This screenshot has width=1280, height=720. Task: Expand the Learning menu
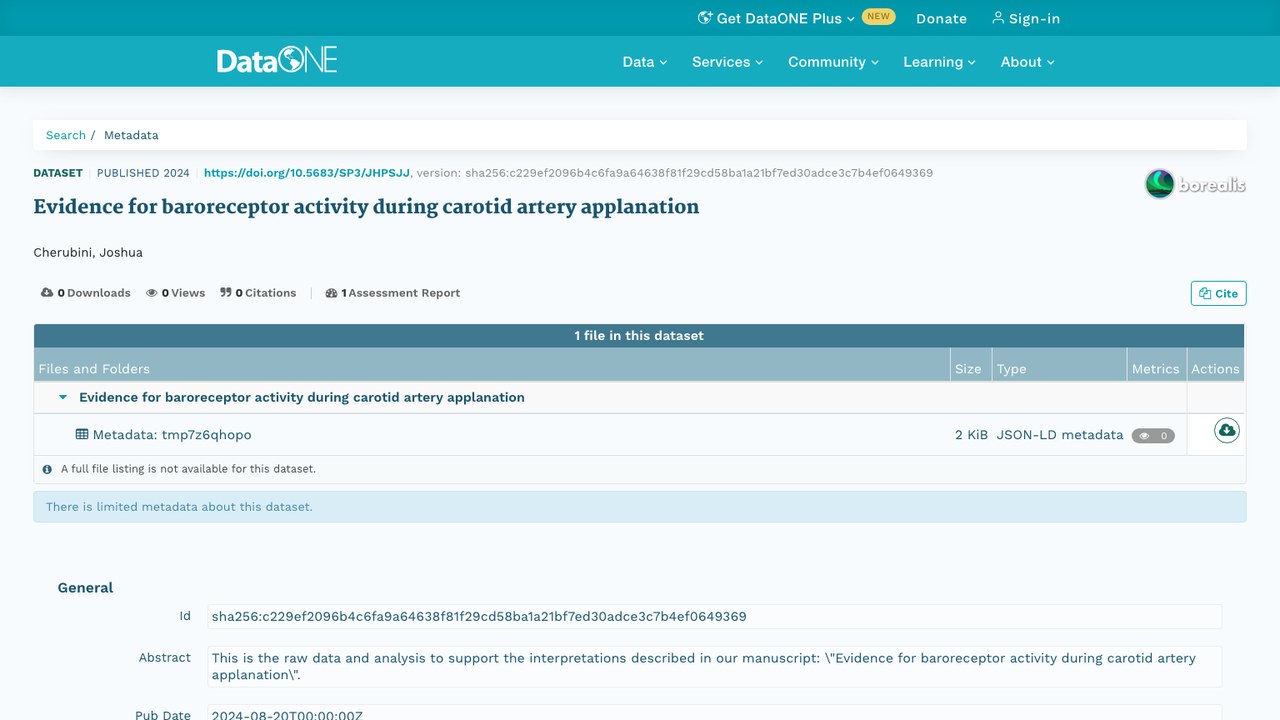pos(939,62)
